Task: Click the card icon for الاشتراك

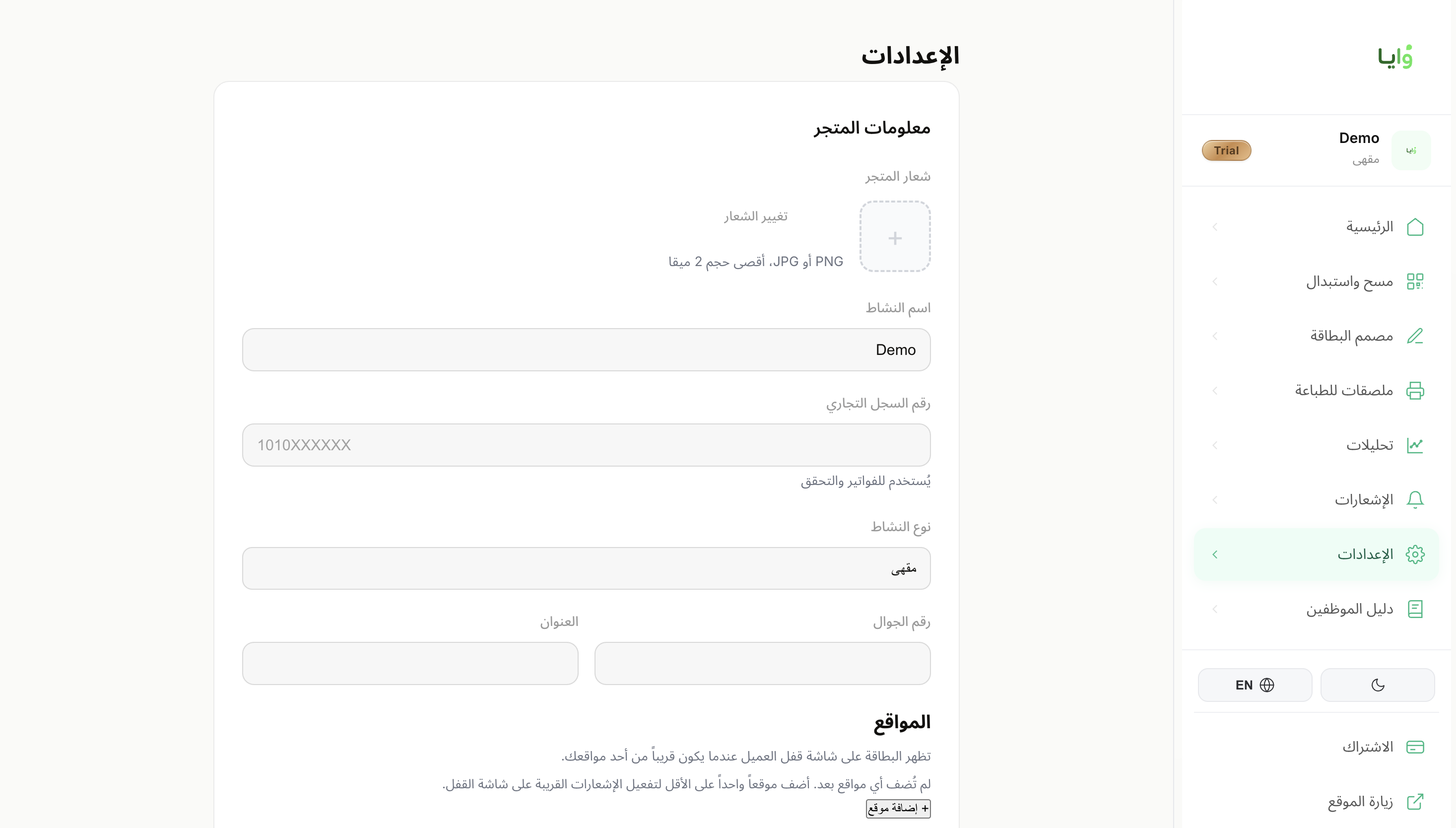Action: pos(1414,747)
